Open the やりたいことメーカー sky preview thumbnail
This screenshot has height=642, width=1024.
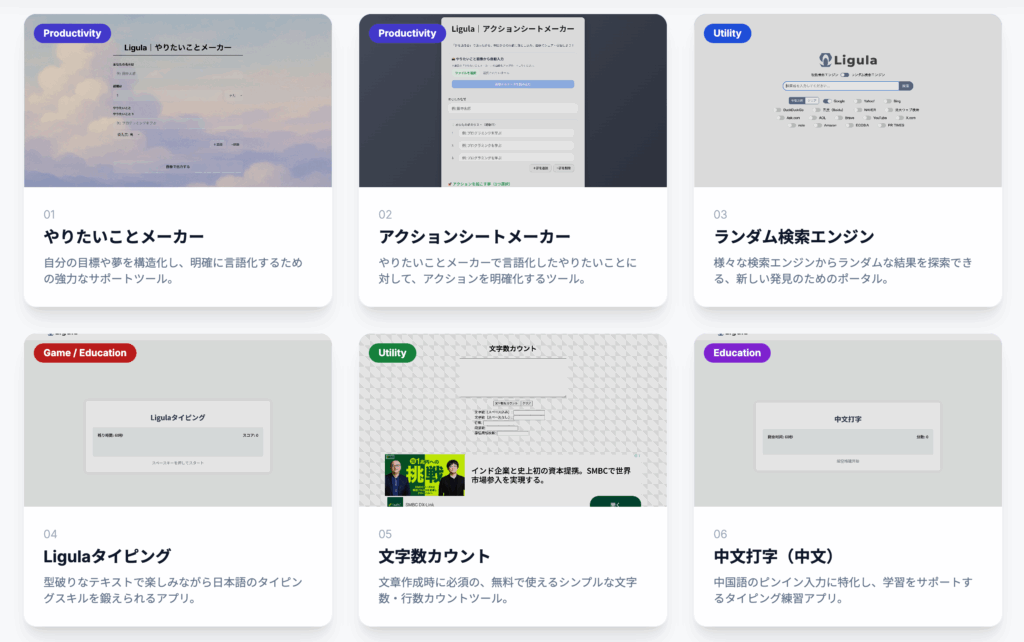pos(178,120)
